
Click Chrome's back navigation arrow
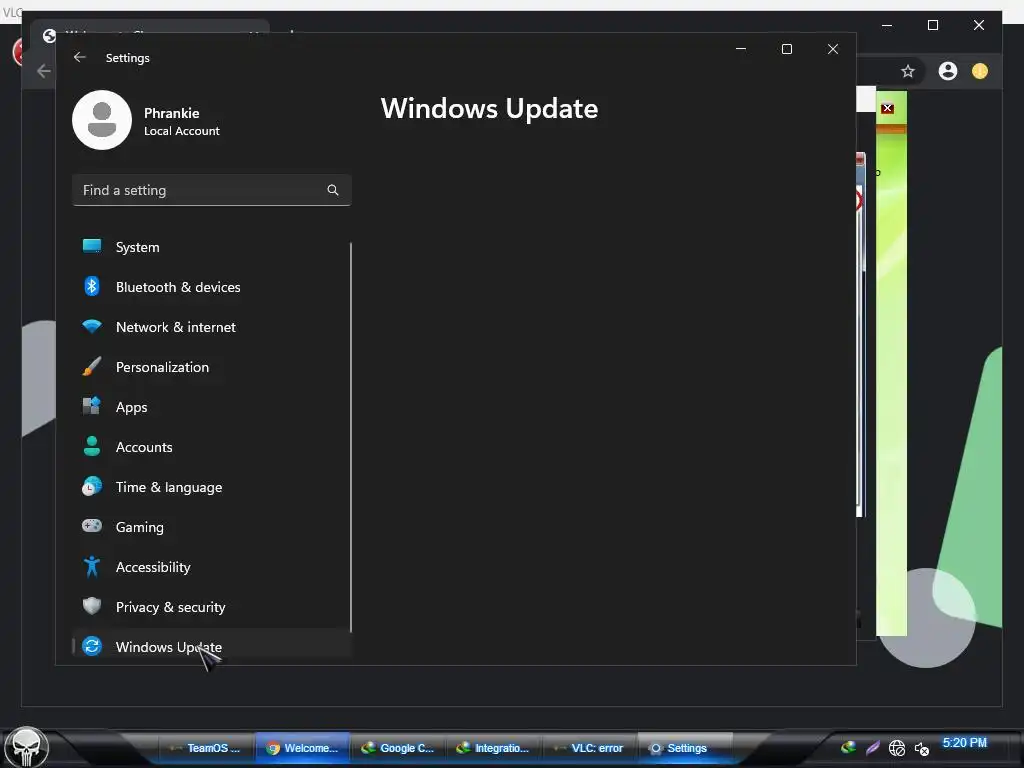coord(44,71)
